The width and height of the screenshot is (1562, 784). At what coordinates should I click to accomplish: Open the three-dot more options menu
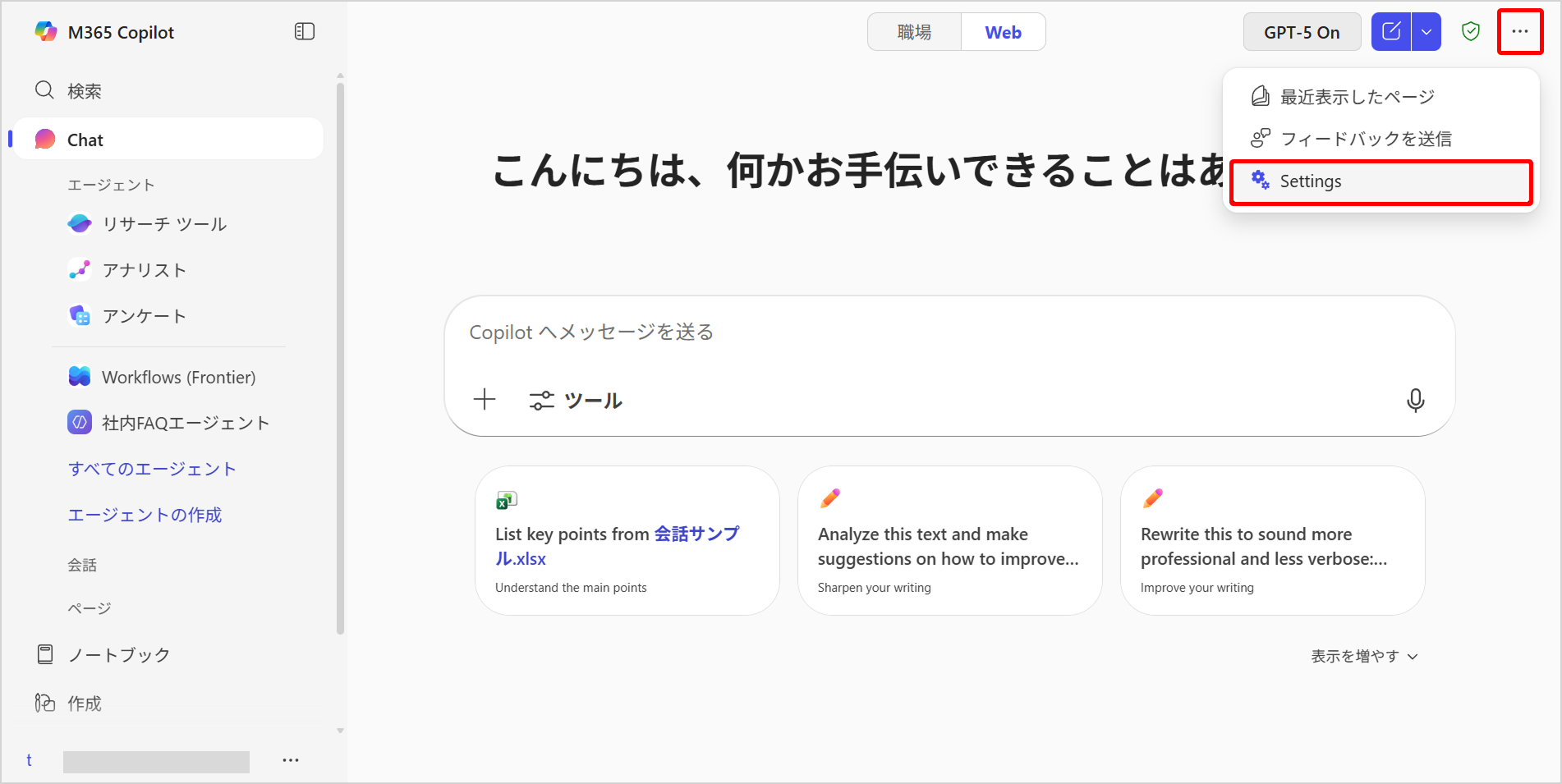[x=1519, y=32]
